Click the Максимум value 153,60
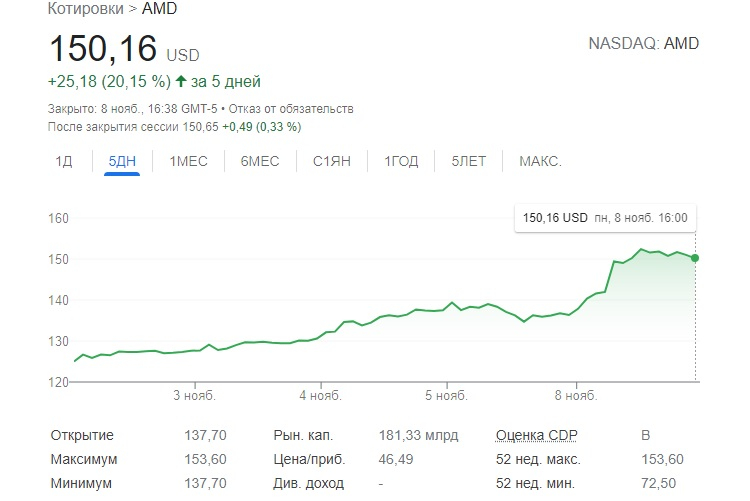The image size is (750, 501). [x=206, y=459]
